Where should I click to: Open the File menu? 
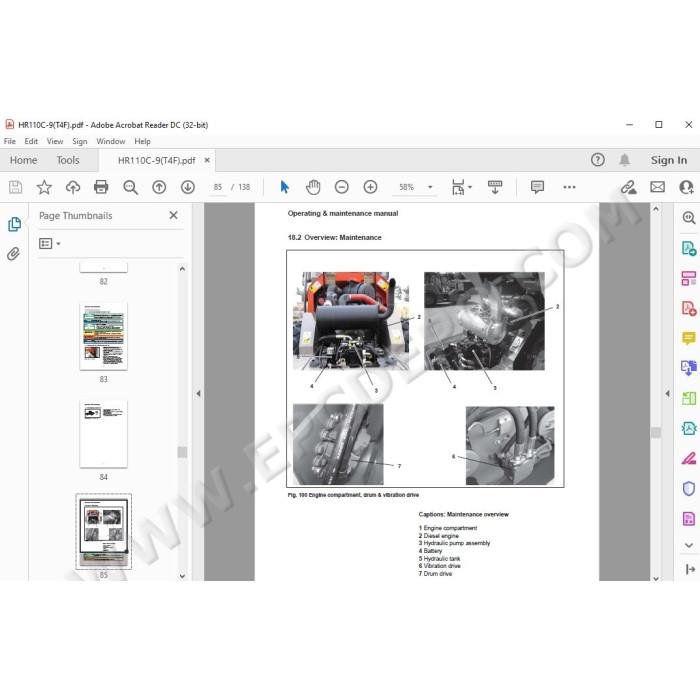(9, 141)
